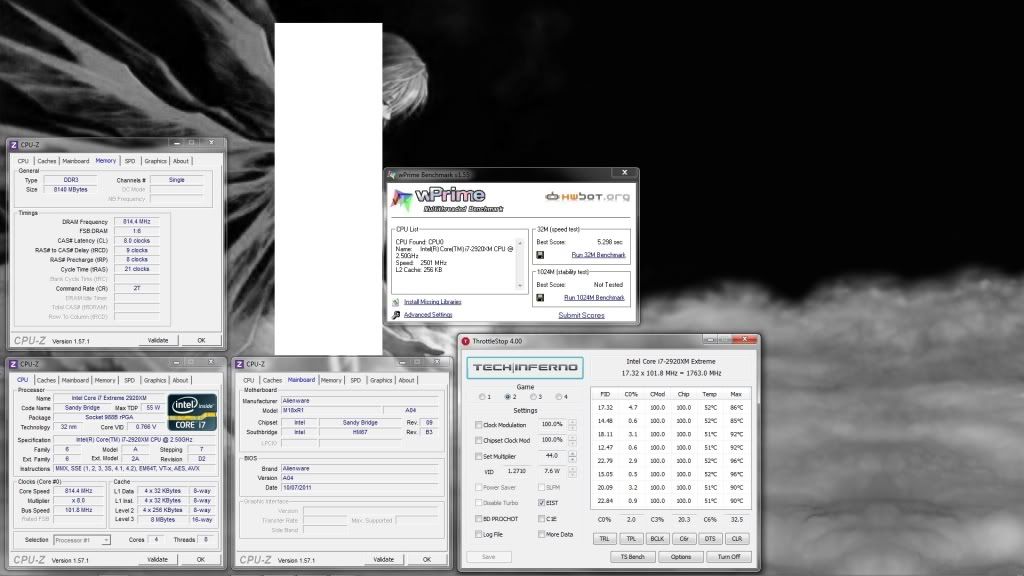The height and width of the screenshot is (576, 1024).
Task: Click the icon beside Install Missing Libraries
Action: tap(396, 302)
